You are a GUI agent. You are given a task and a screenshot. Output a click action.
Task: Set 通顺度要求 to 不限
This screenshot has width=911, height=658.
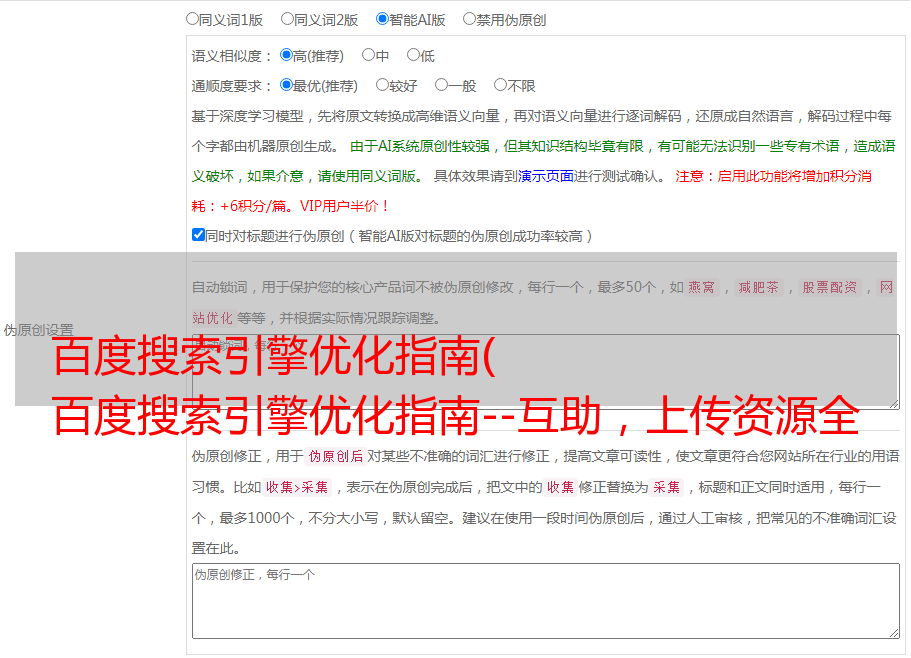[x=500, y=85]
